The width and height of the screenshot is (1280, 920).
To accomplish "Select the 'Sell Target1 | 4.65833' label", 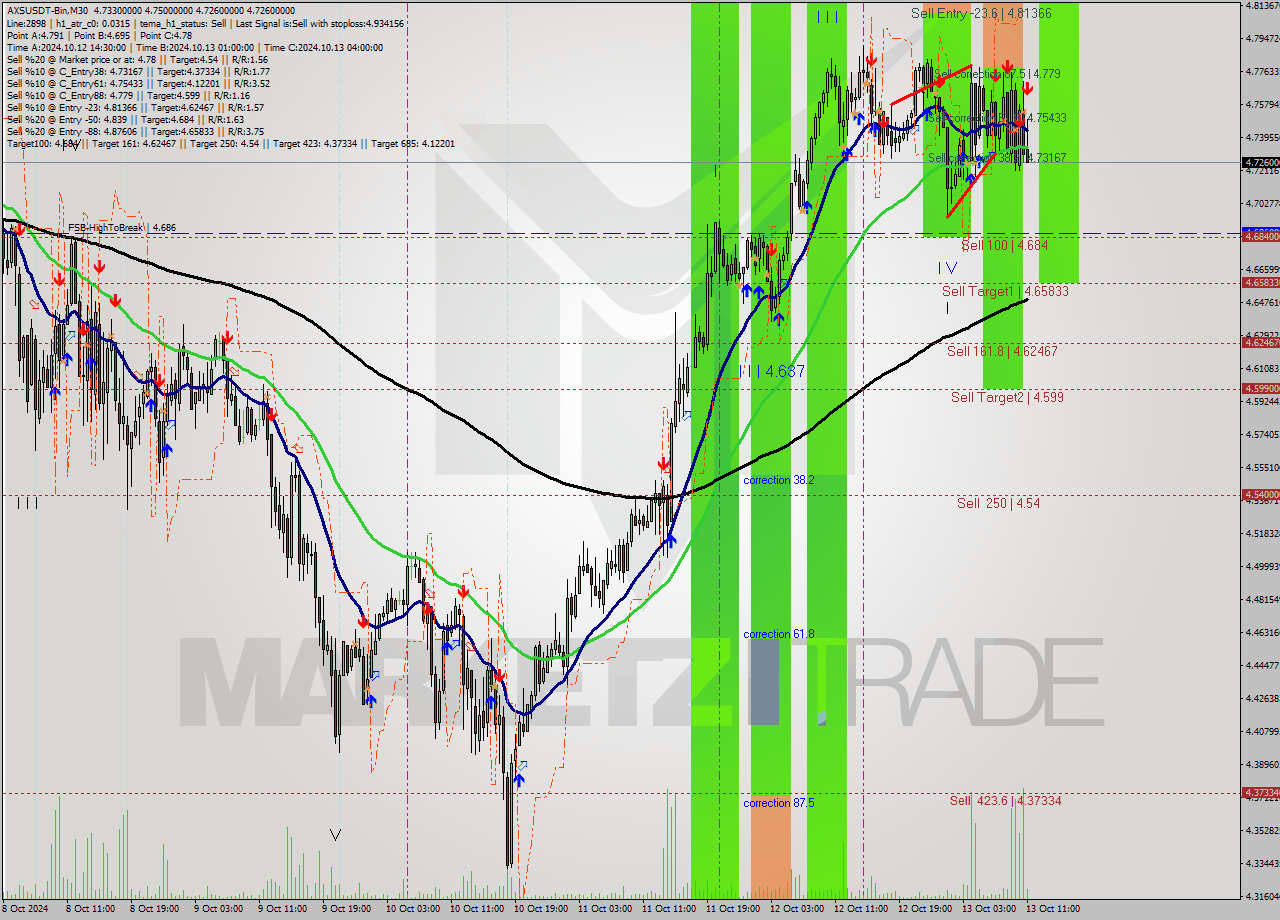I will point(1005,291).
